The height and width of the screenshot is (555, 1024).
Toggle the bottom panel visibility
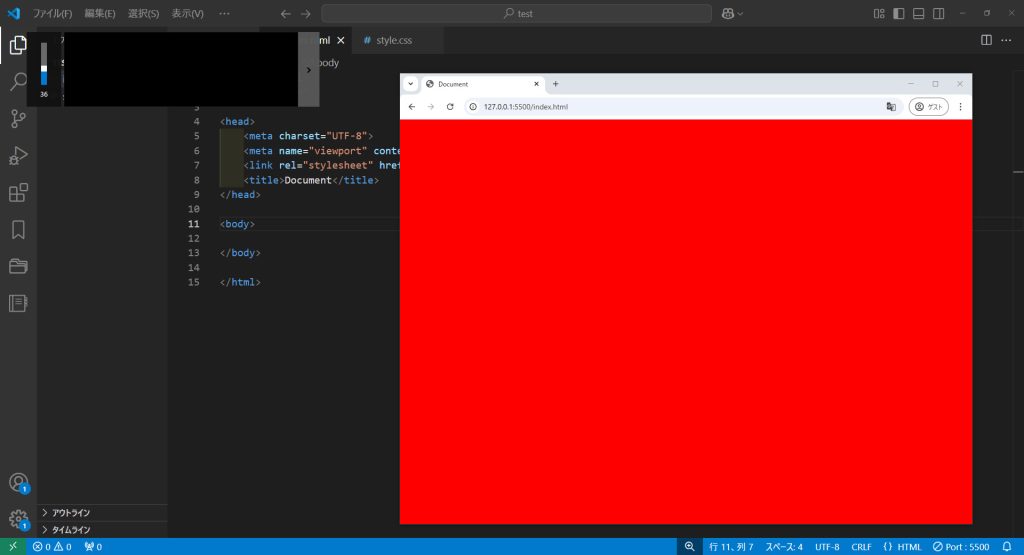pyautogui.click(x=918, y=14)
